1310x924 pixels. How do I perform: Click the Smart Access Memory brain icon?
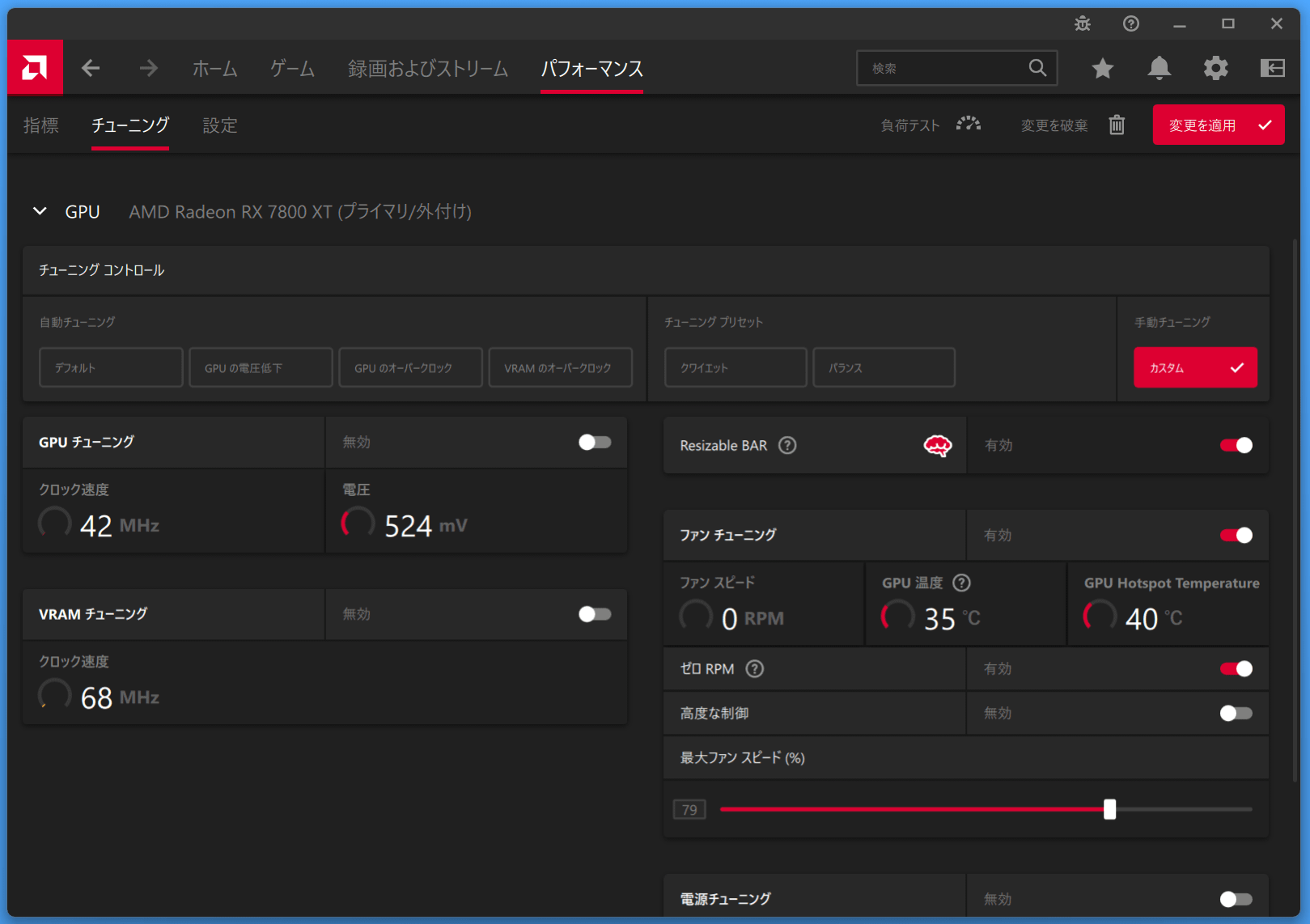(x=938, y=445)
